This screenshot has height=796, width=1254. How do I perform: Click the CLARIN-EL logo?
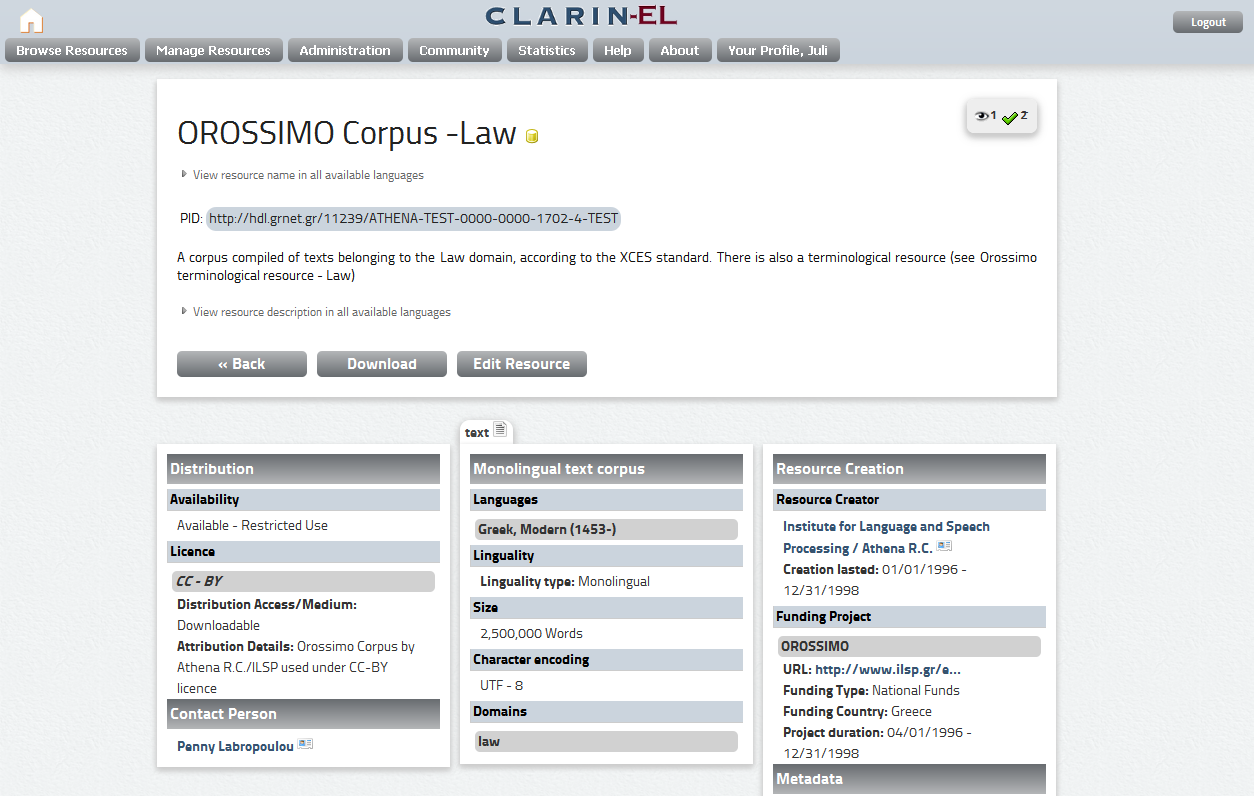pos(581,16)
